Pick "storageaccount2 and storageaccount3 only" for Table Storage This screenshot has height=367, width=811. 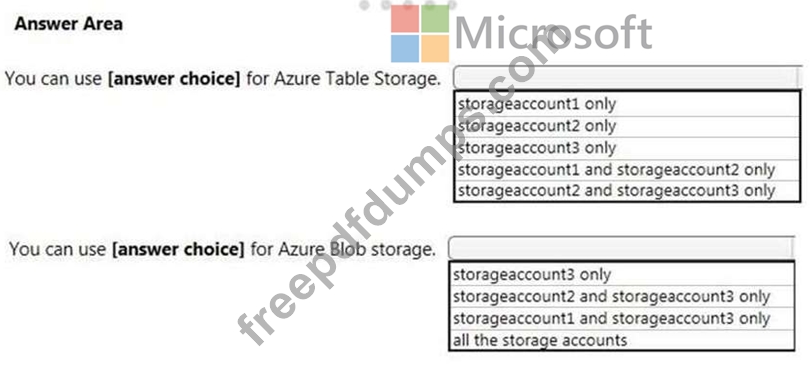[x=627, y=191]
